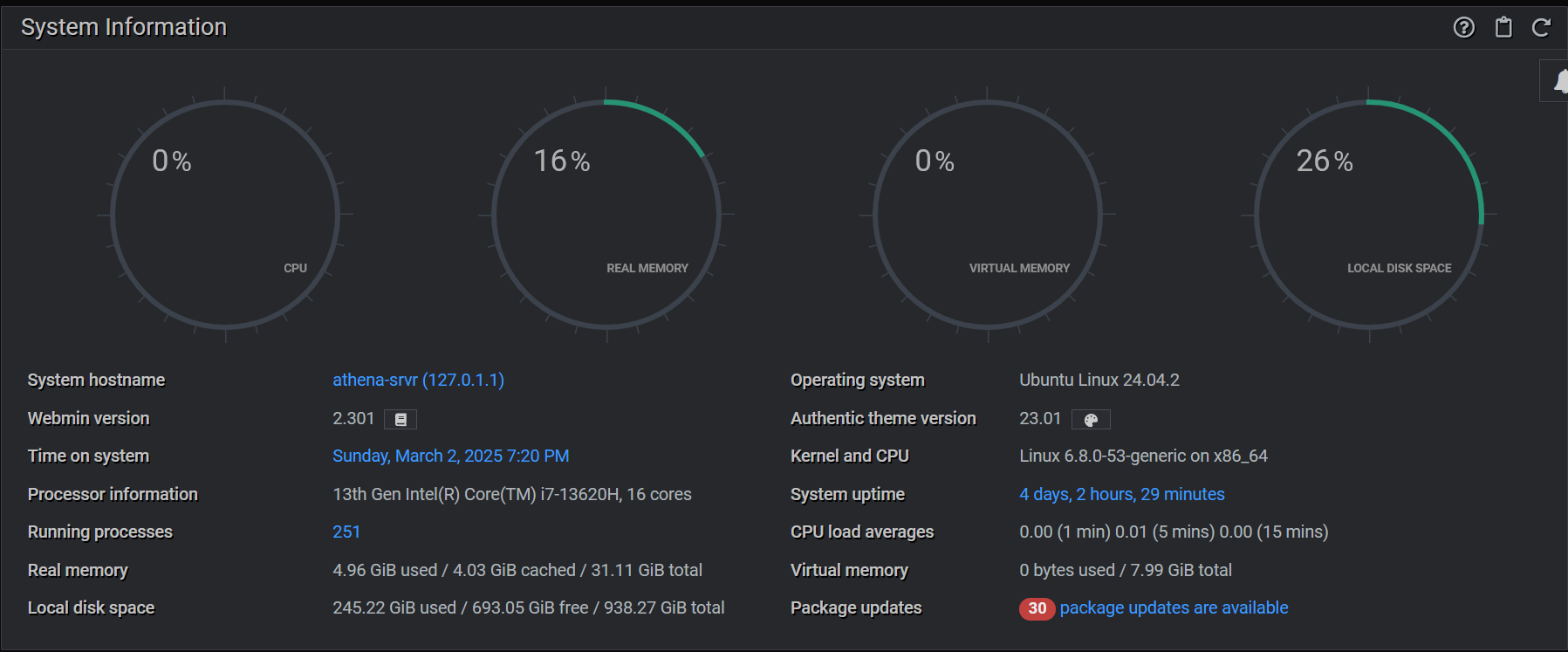Click the Virtual memory row label
This screenshot has width=1568, height=652.
pos(849,570)
